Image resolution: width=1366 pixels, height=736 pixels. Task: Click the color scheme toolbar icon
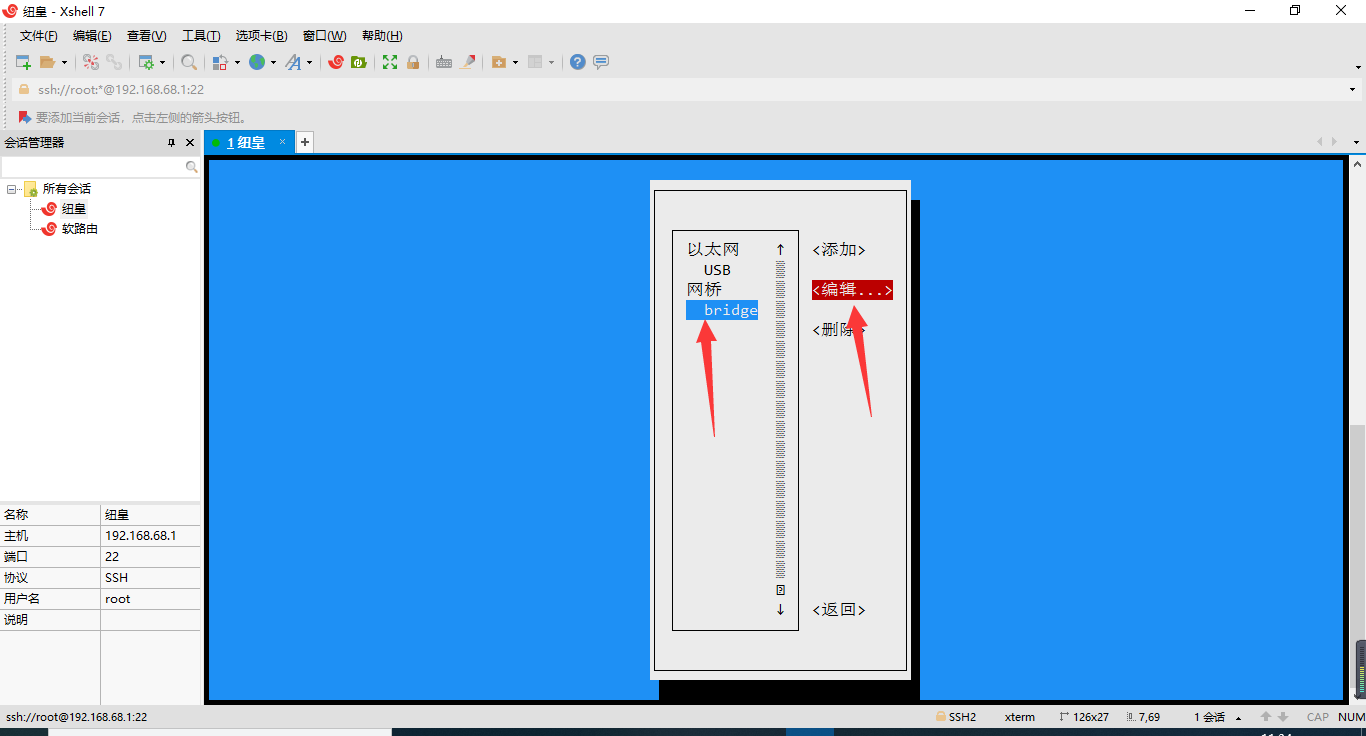click(x=221, y=62)
